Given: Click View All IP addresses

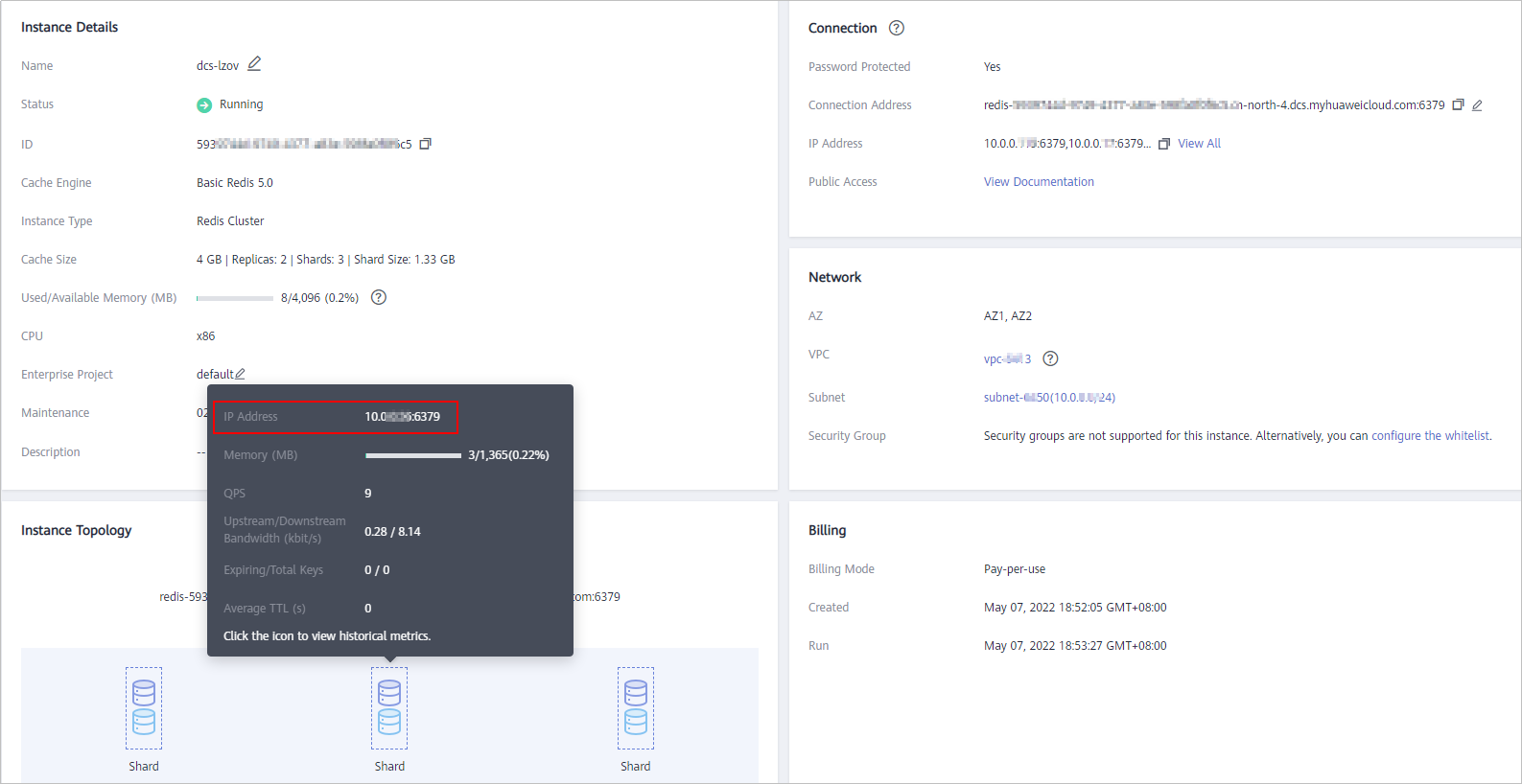Looking at the screenshot, I should pyautogui.click(x=1199, y=144).
